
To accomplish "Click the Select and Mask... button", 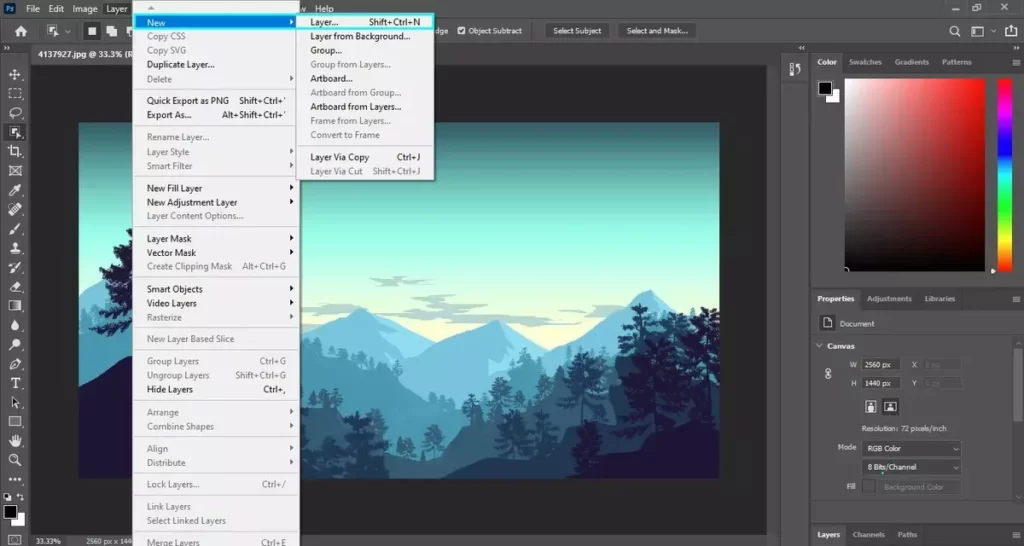I will coord(657,31).
